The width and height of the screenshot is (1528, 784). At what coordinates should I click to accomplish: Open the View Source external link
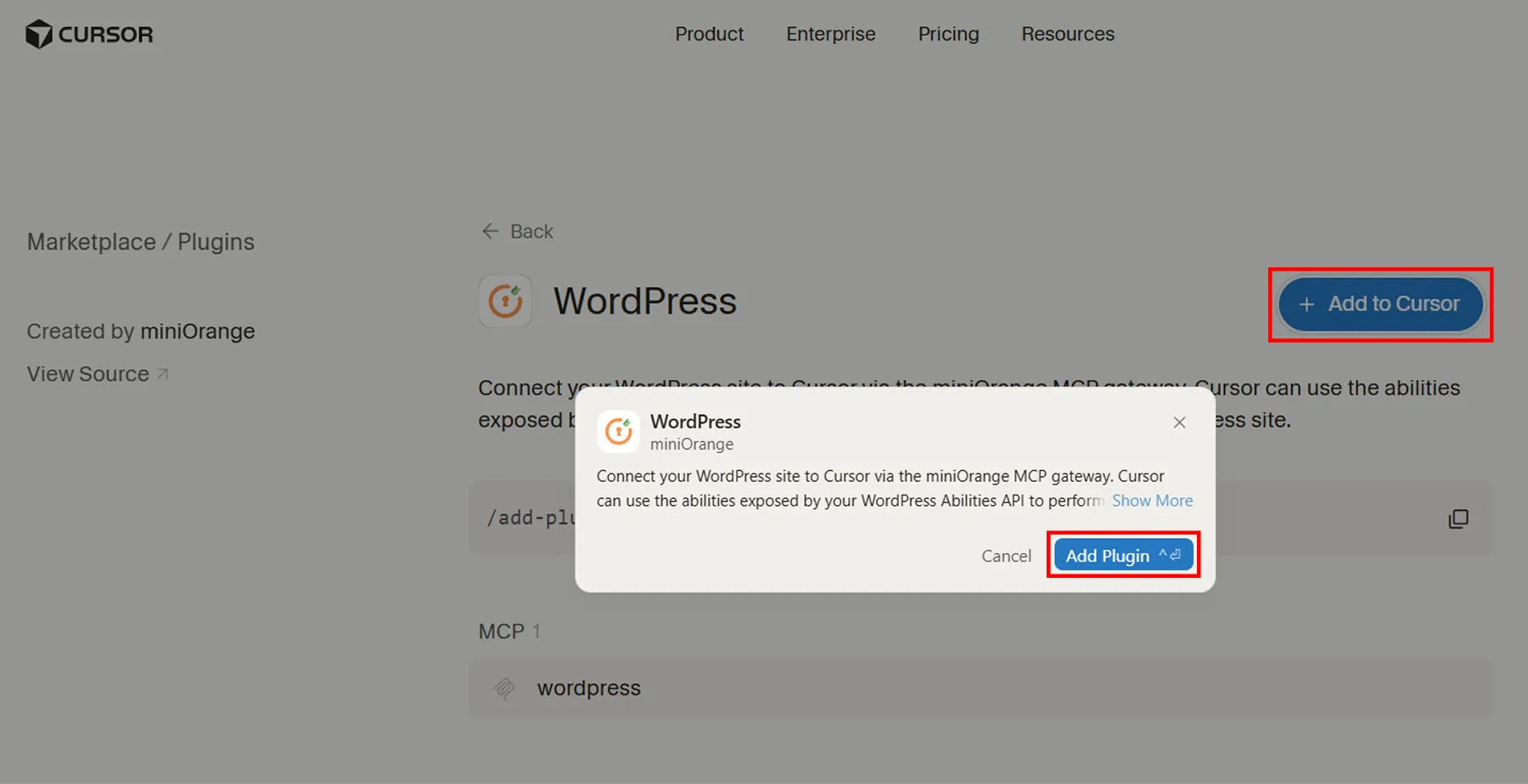pos(98,374)
